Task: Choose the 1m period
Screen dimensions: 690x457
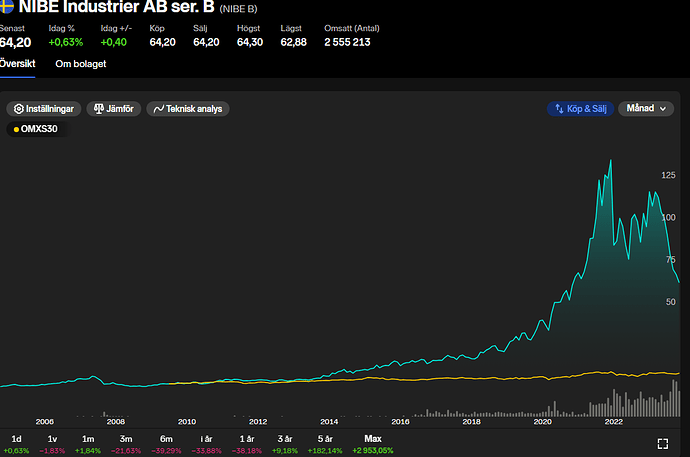Action: coord(89,439)
